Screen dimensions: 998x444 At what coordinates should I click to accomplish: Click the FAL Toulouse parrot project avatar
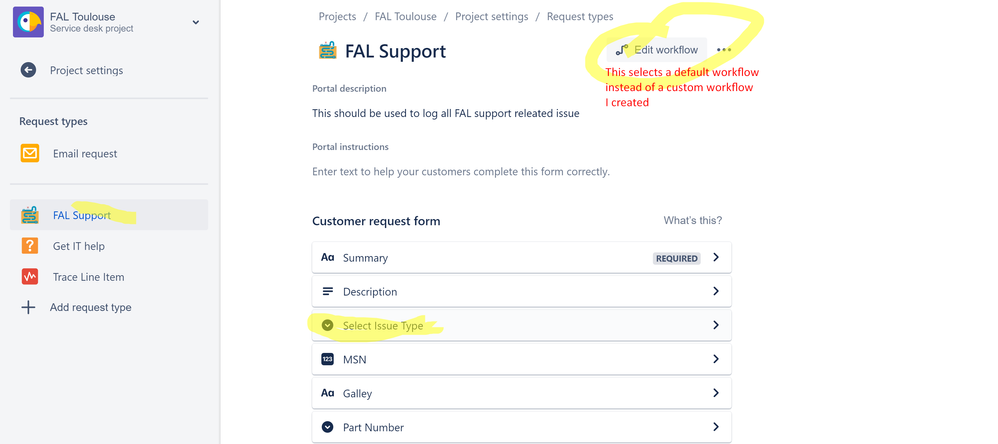[x=28, y=22]
